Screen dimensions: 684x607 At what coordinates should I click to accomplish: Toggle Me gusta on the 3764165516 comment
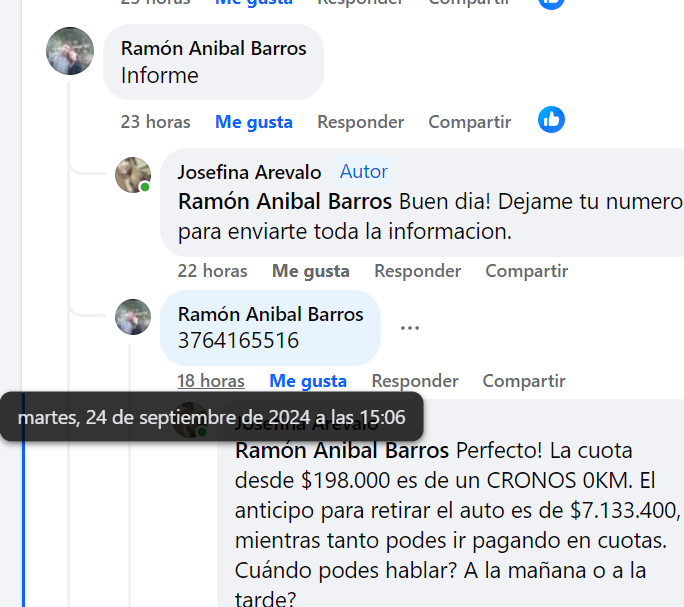pyautogui.click(x=308, y=381)
